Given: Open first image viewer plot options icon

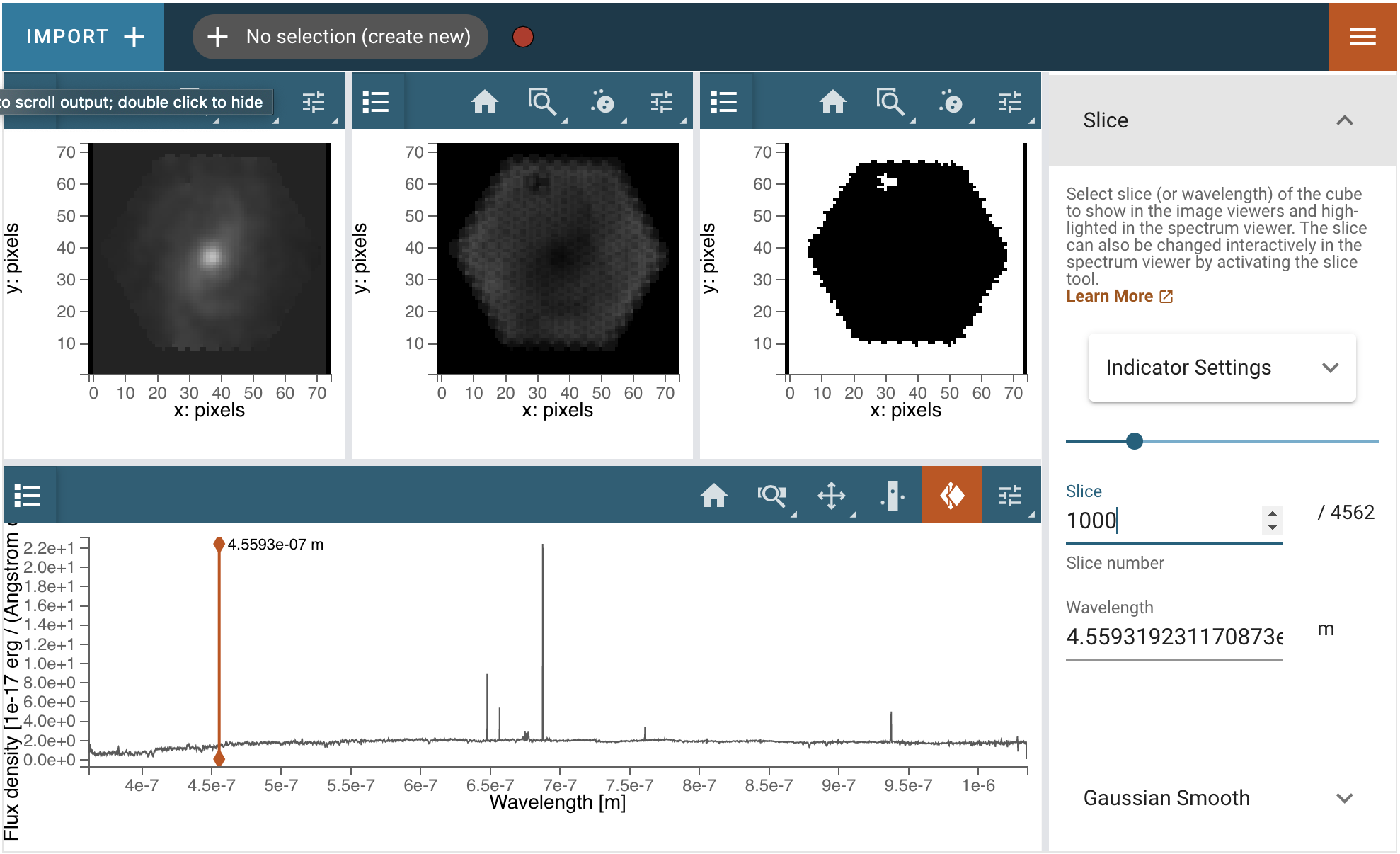Looking at the screenshot, I should 314,103.
